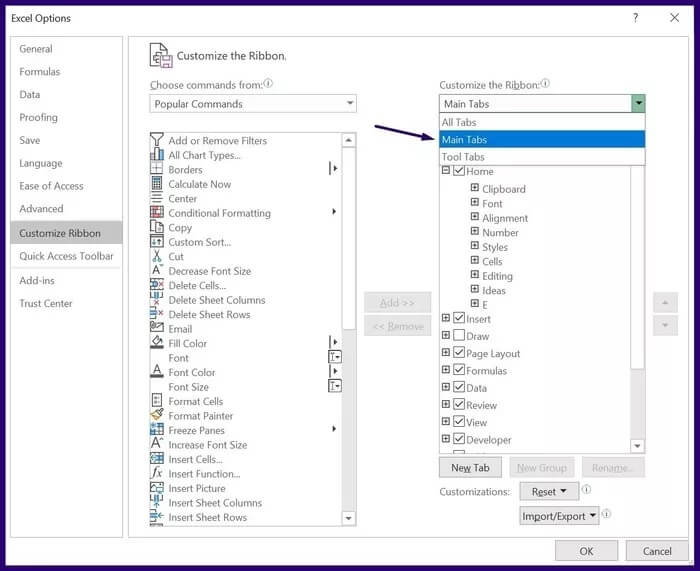
Task: Click the Help question mark icon
Action: 635,18
